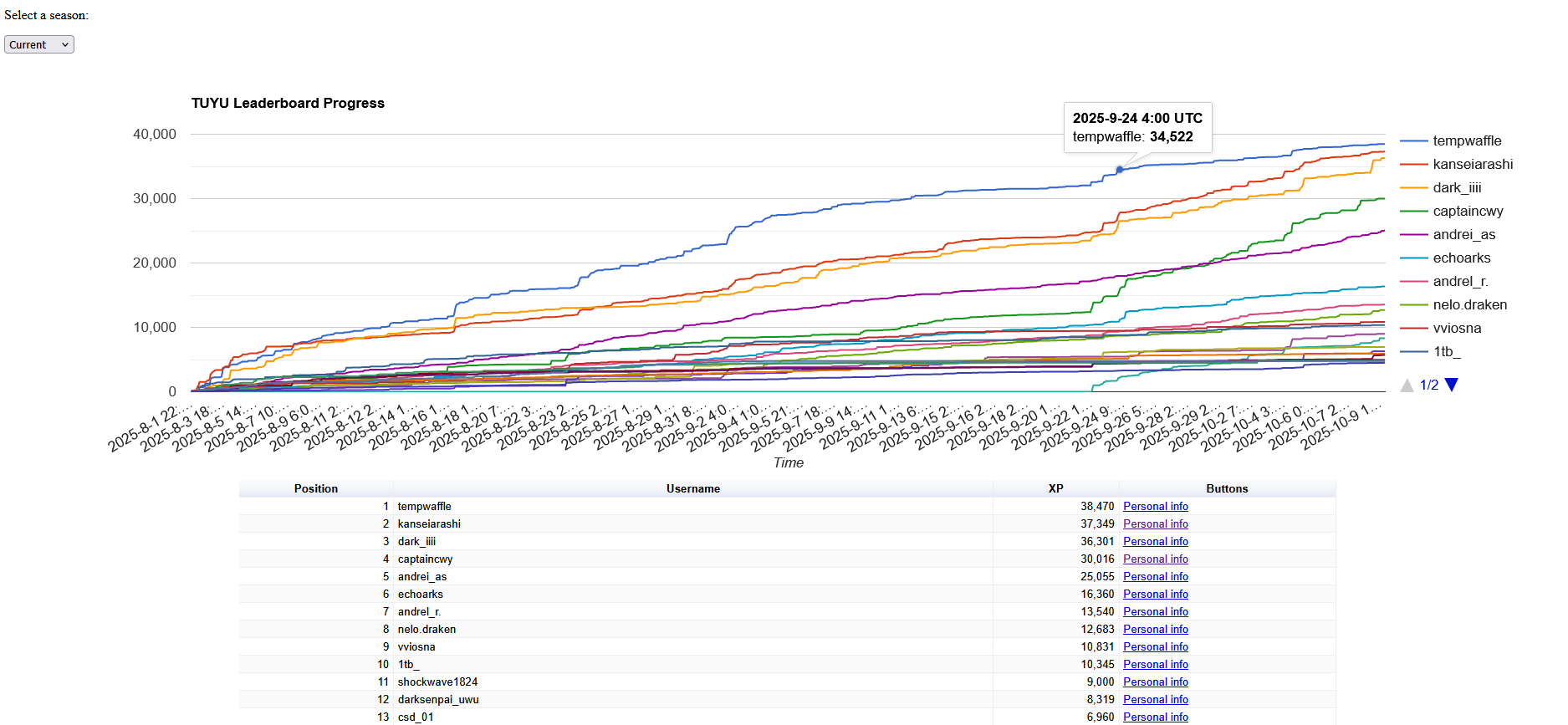
Task: Click echoarks in chart legend
Action: (1462, 258)
